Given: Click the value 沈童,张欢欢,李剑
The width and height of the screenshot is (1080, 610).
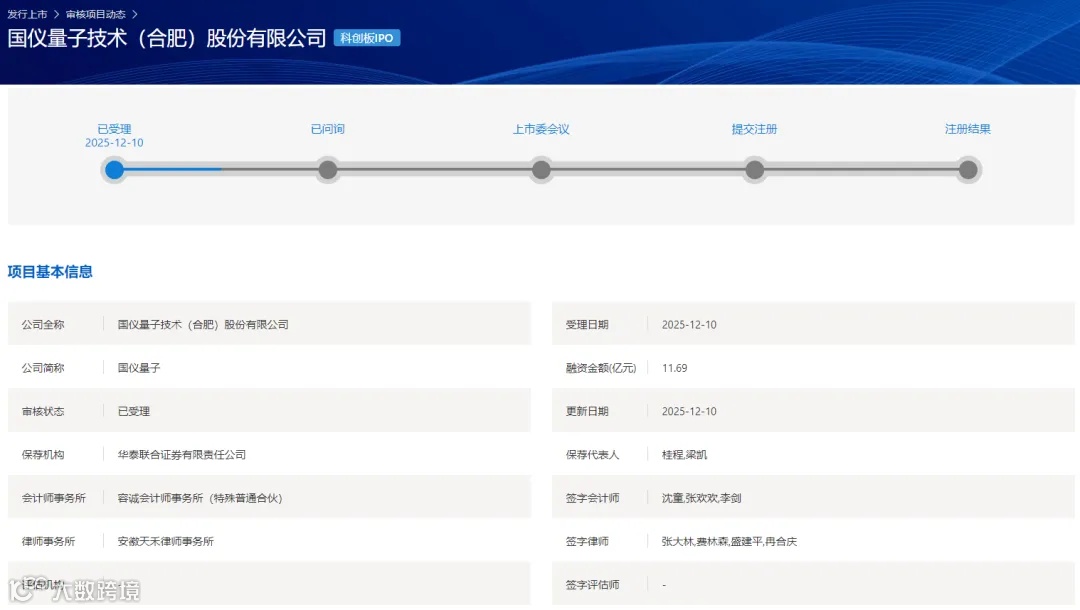Looking at the screenshot, I should click(701, 498).
